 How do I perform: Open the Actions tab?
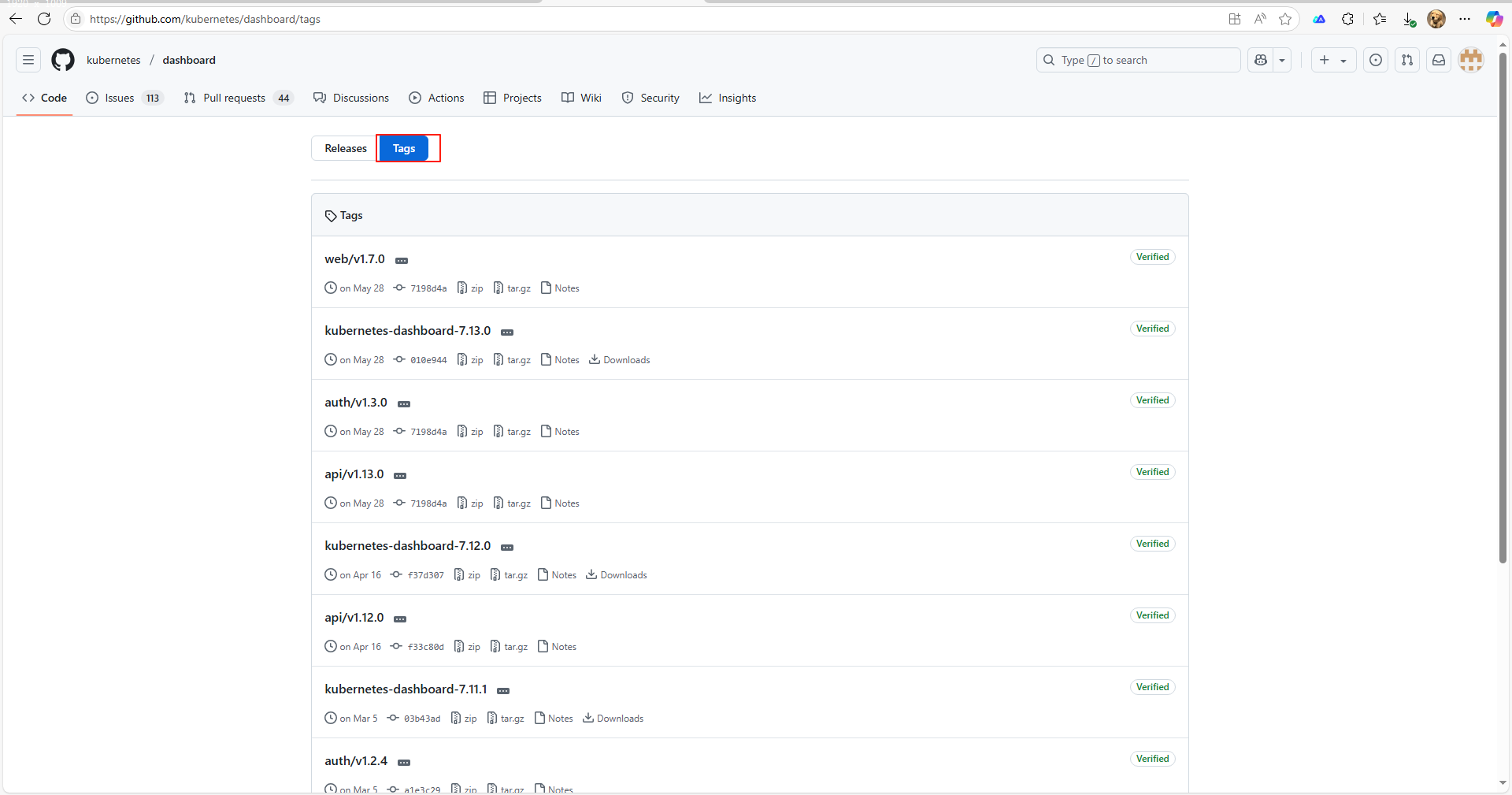click(437, 98)
